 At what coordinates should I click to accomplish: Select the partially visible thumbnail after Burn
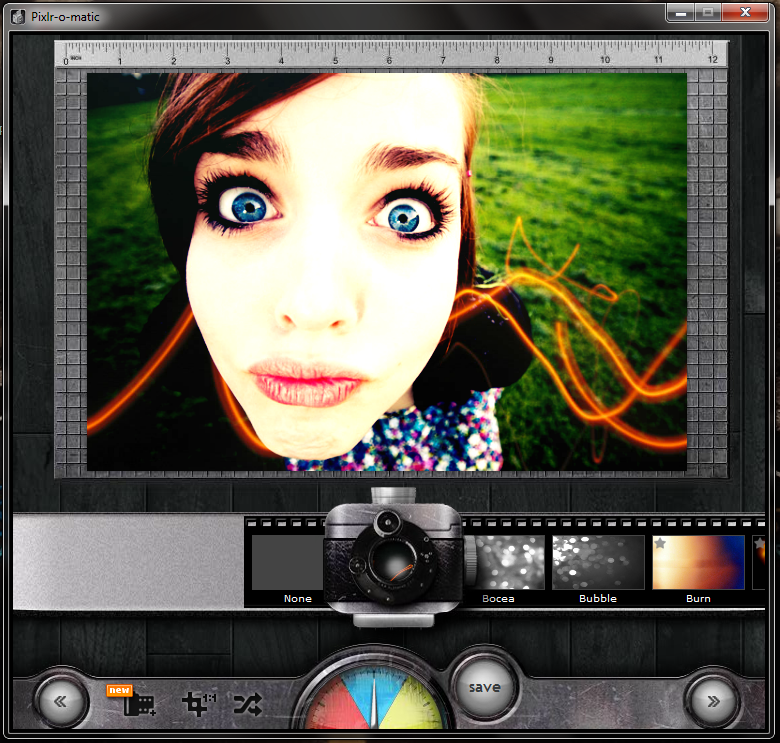(x=759, y=562)
